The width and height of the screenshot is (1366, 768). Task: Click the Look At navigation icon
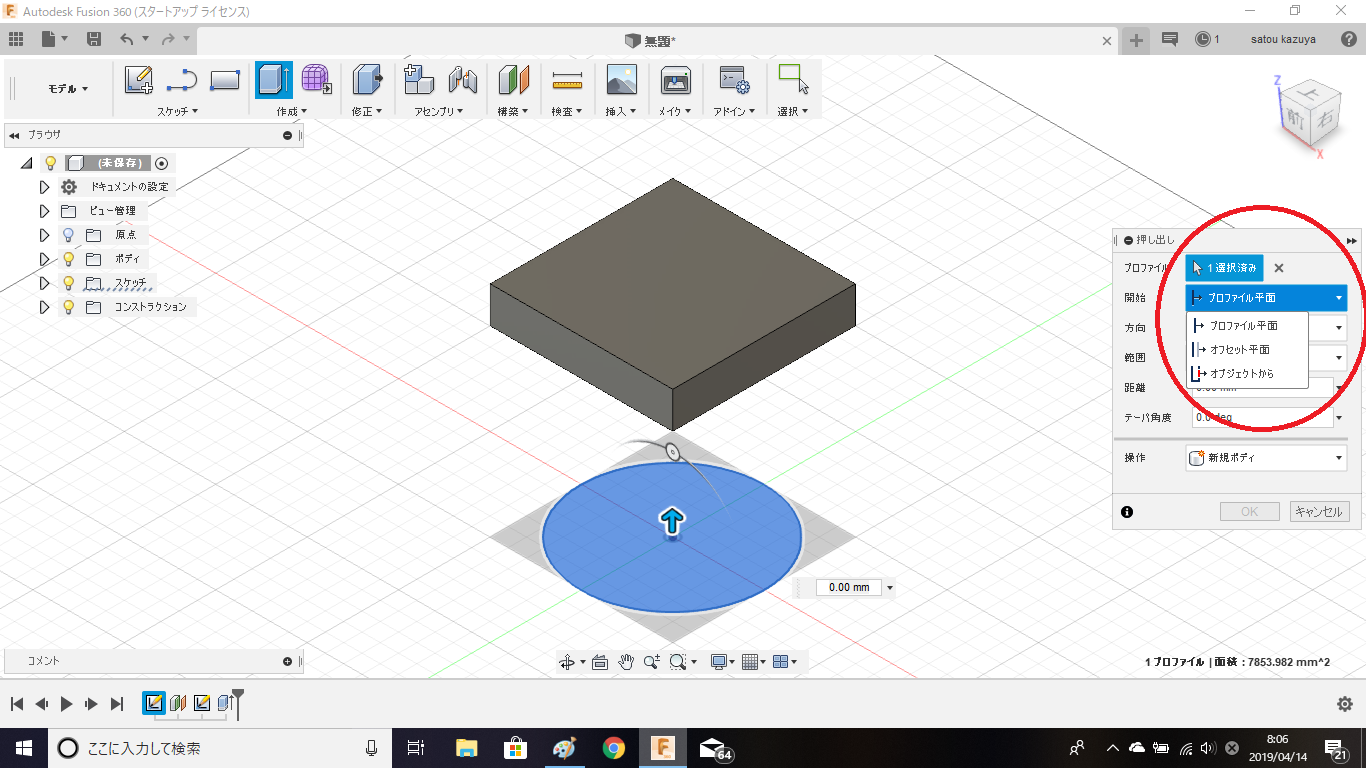(600, 661)
